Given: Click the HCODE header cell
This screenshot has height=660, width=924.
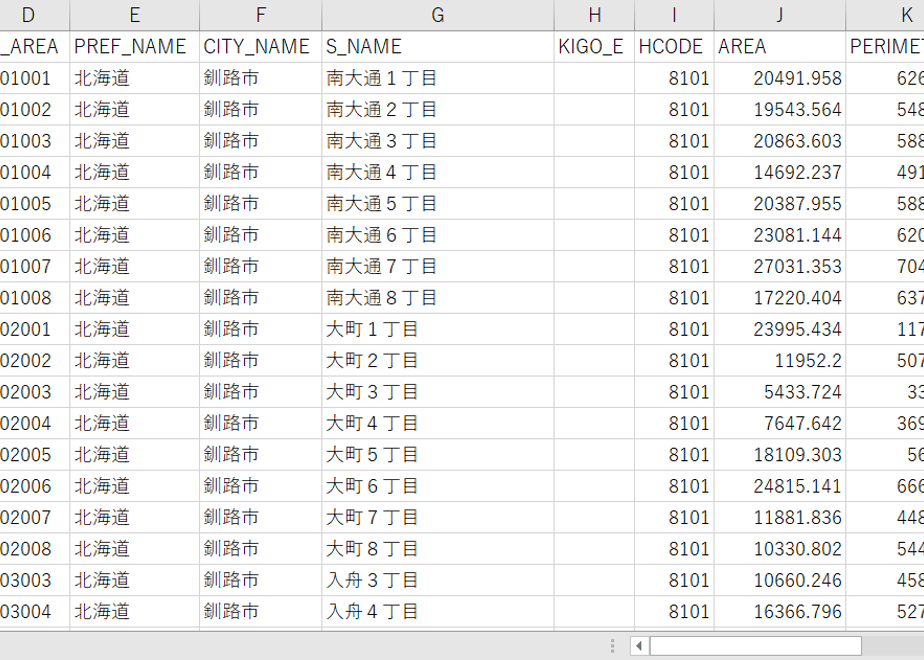Looking at the screenshot, I should (674, 47).
